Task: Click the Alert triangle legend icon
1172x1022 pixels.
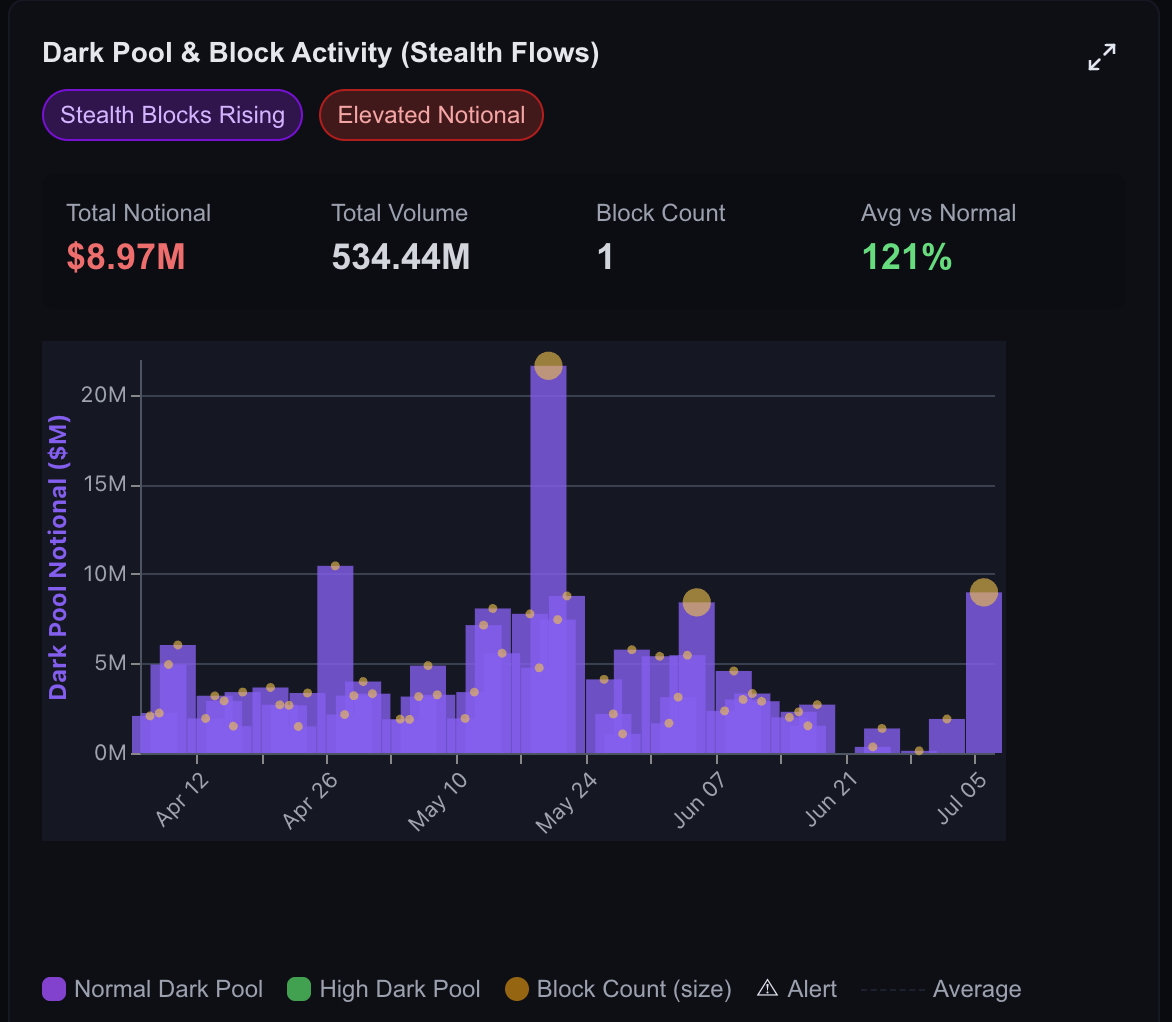Action: pos(768,988)
